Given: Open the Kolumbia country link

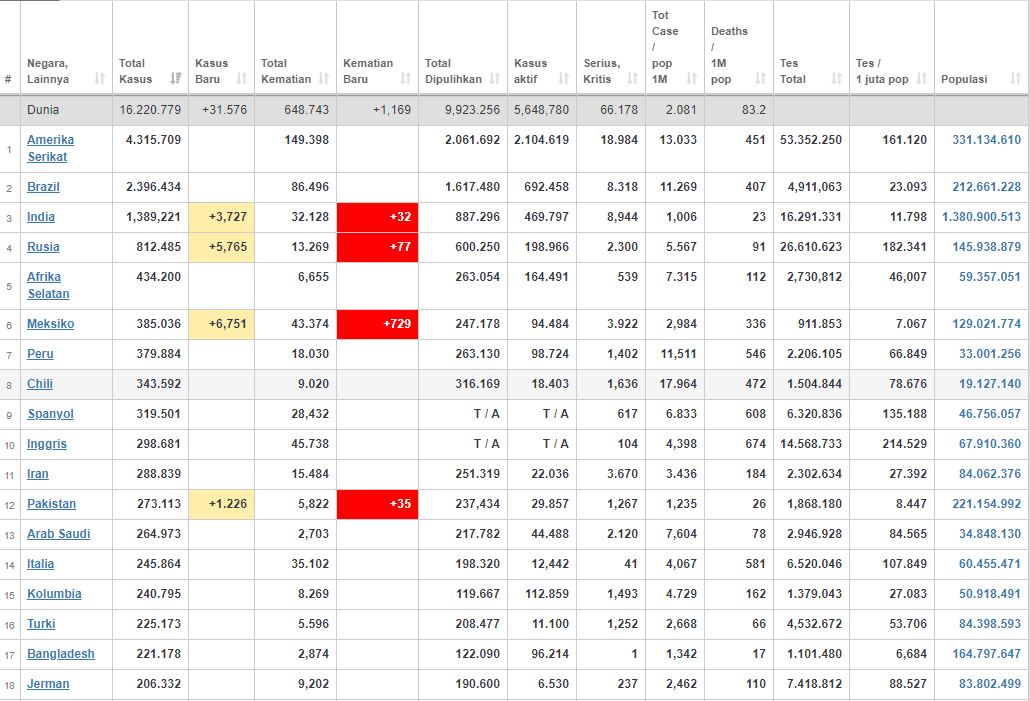Looking at the screenshot, I should (x=54, y=594).
